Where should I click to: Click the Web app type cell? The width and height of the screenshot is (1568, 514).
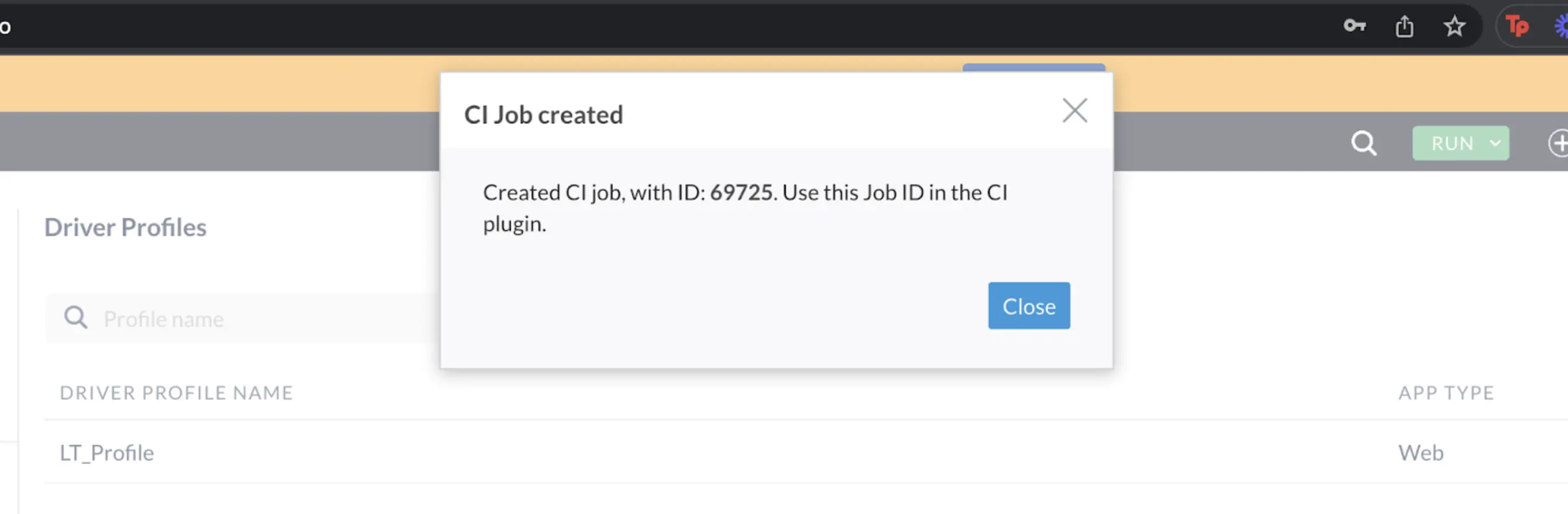[1421, 453]
